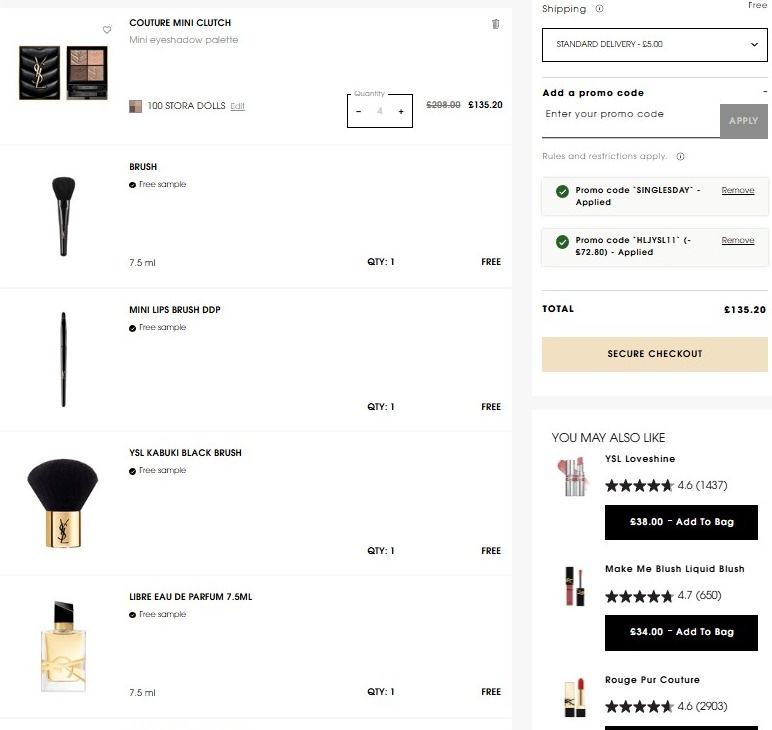Viewport: 772px width, 730px height.
Task: Remove the SINGLESDAY promo code
Action: pos(738,190)
